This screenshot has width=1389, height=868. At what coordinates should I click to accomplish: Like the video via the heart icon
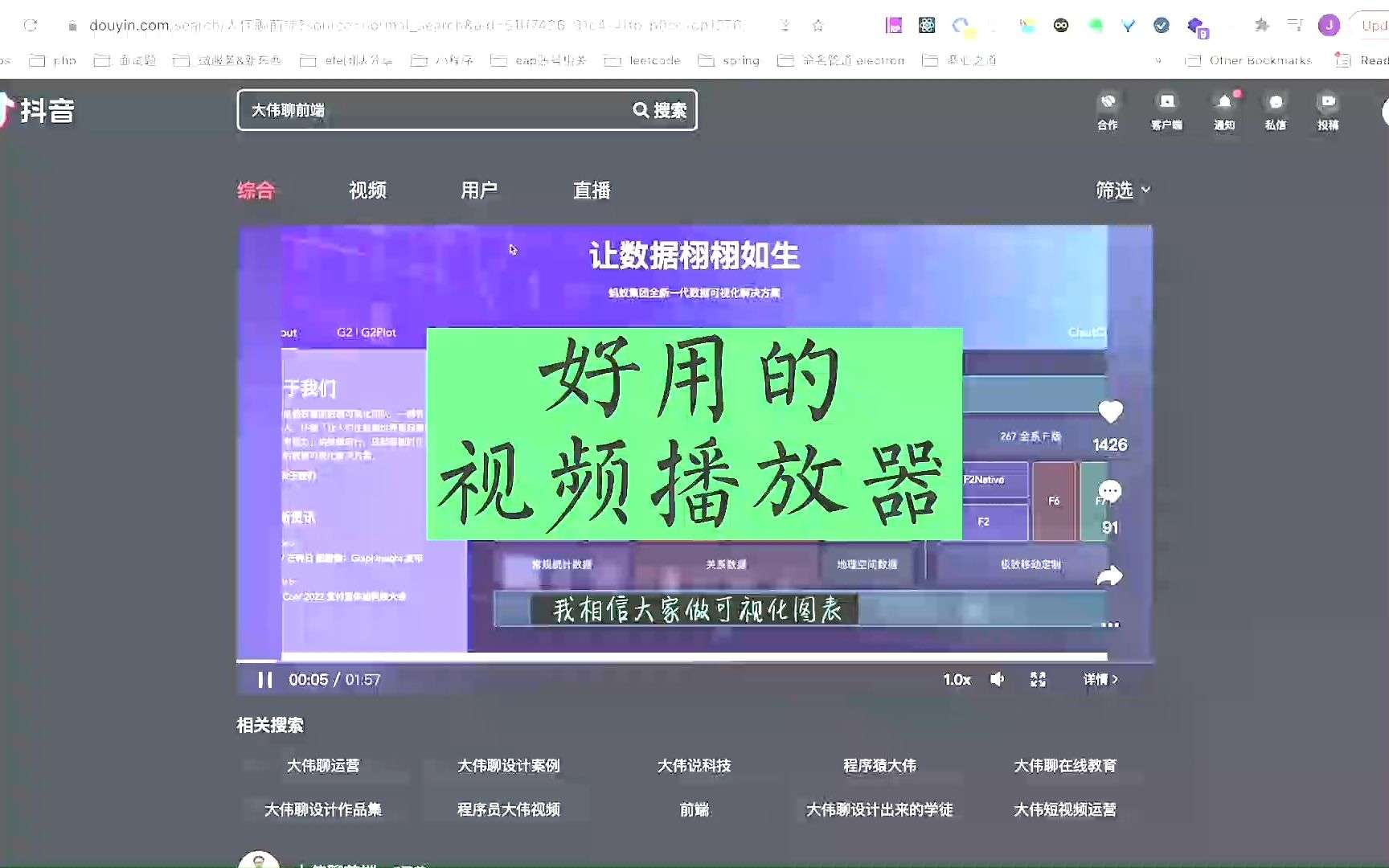point(1110,411)
